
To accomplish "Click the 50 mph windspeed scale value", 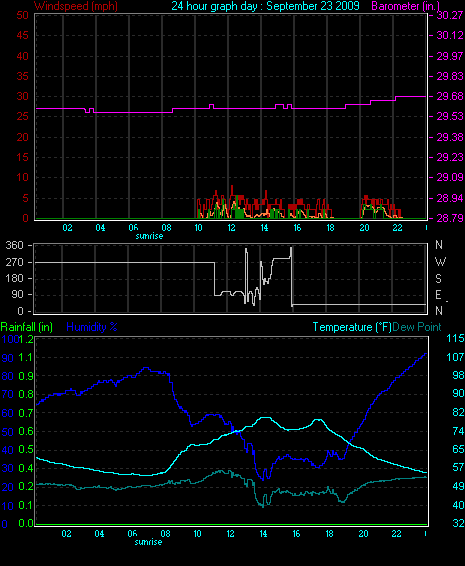I will point(22,15).
